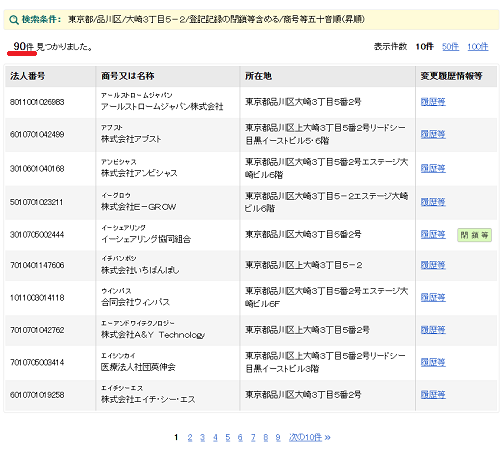Select company name 株式会社エイチ・シー・エス
500x449 pixels.
tap(148, 399)
